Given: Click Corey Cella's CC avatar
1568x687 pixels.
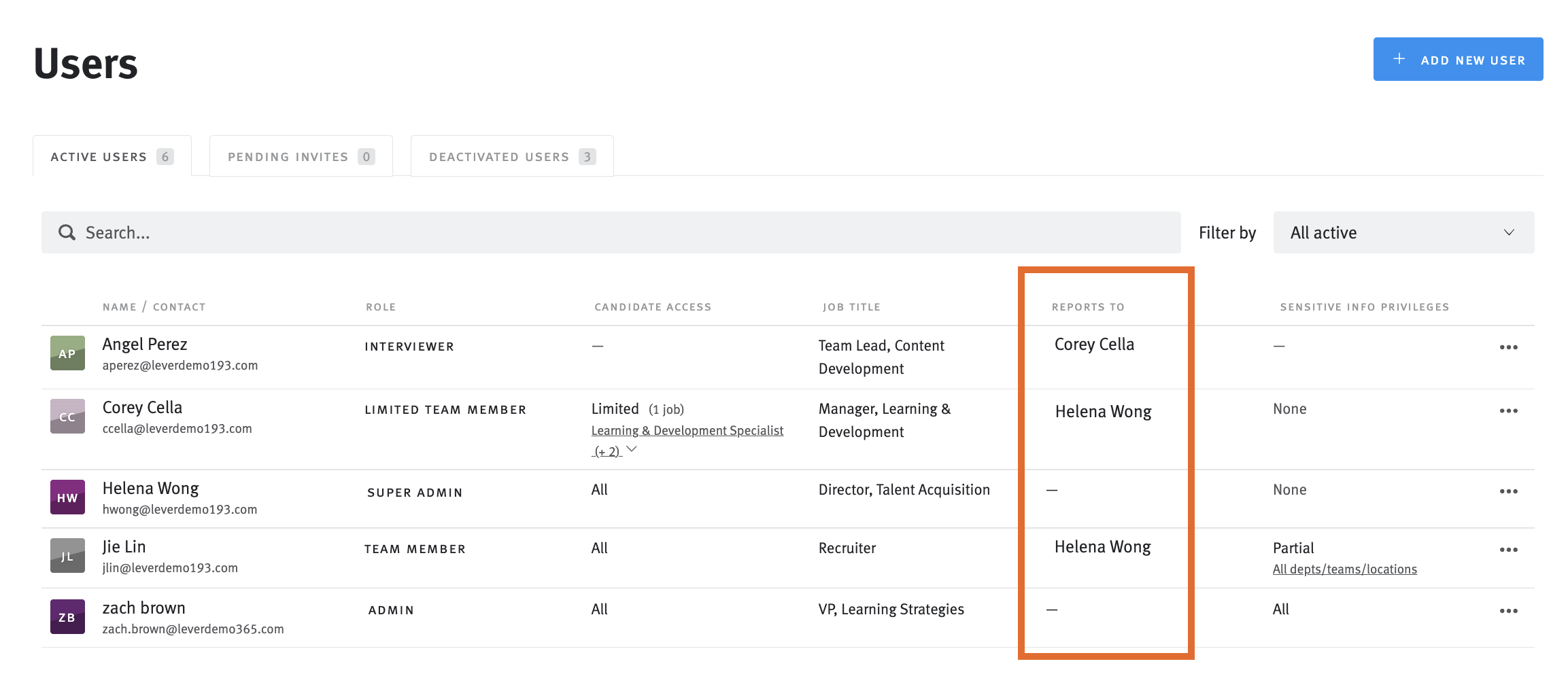Looking at the screenshot, I should tap(67, 416).
